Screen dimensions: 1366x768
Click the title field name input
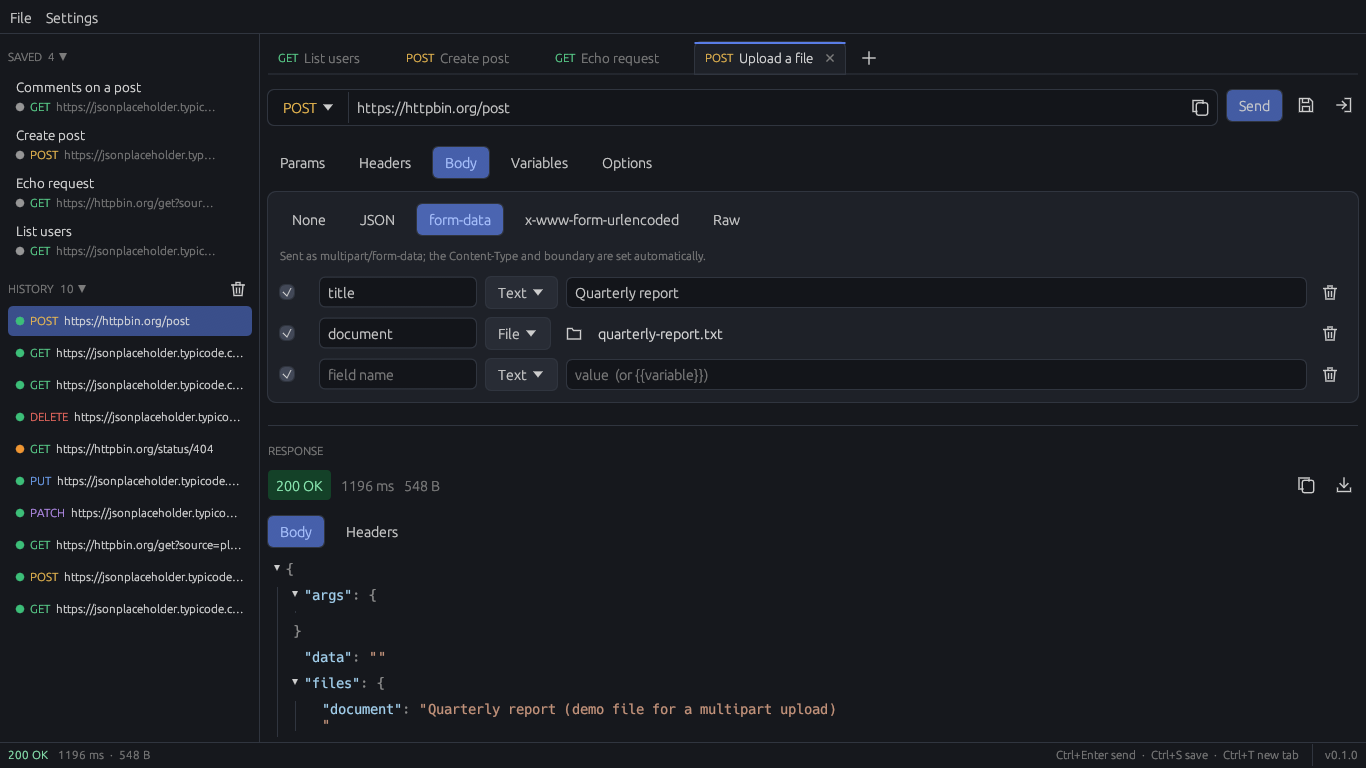[398, 293]
